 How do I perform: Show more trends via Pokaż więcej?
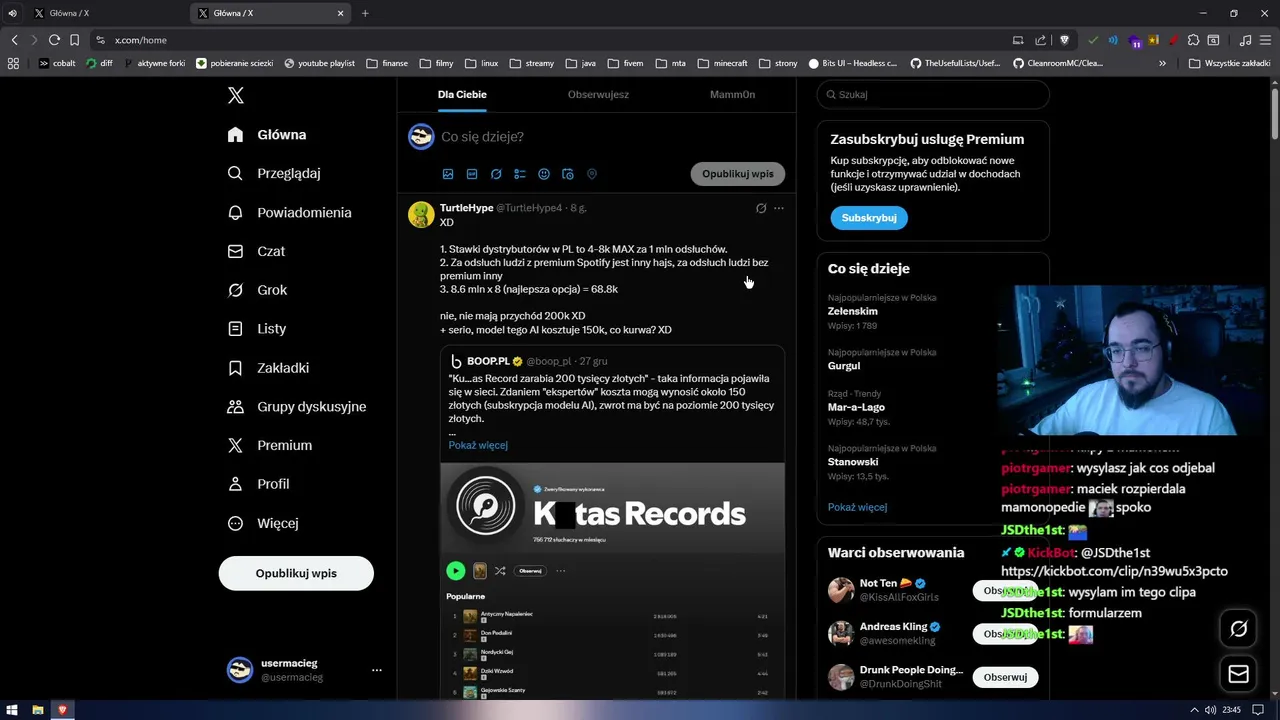click(x=857, y=507)
